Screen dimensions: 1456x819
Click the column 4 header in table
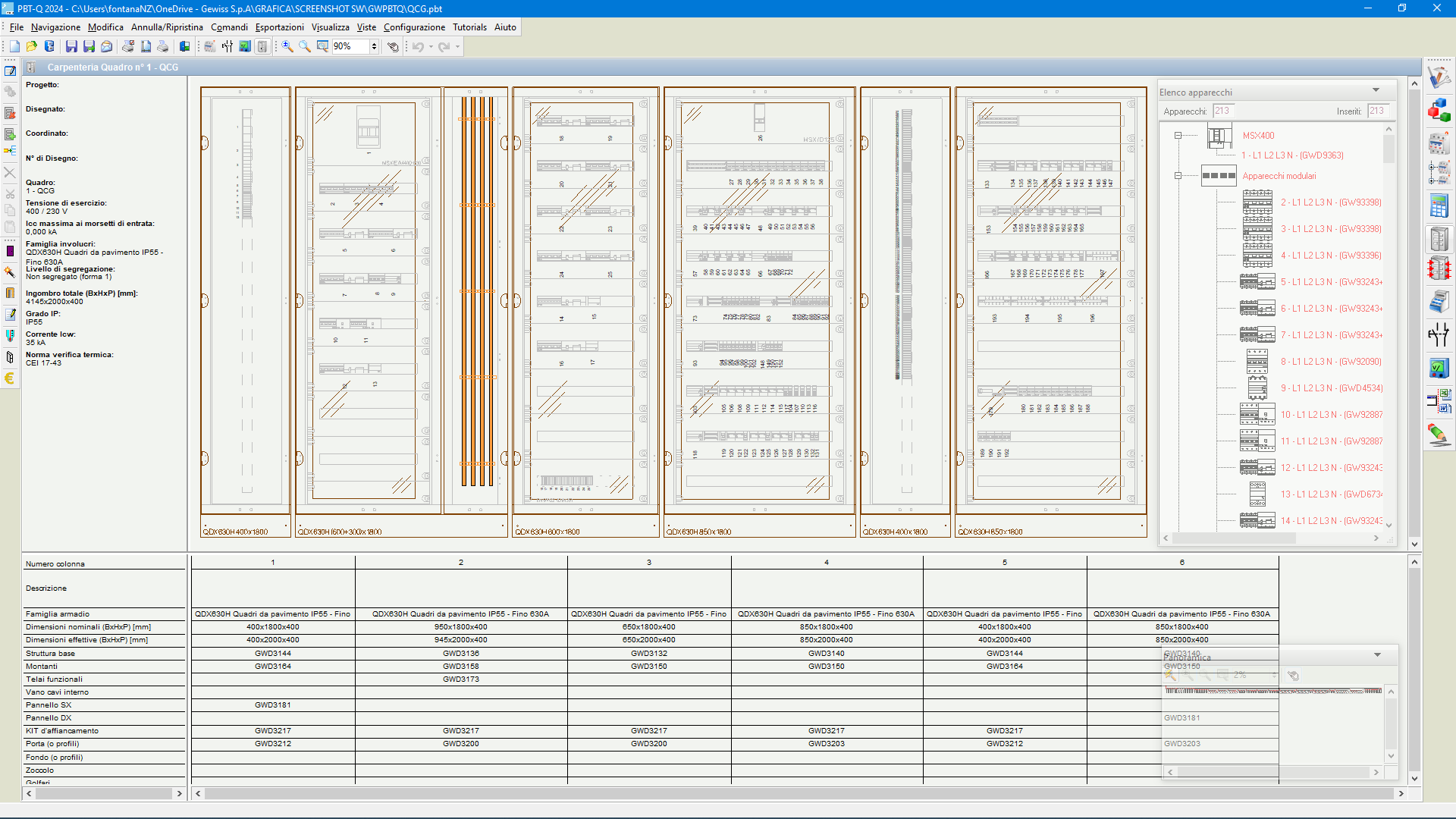tap(827, 563)
